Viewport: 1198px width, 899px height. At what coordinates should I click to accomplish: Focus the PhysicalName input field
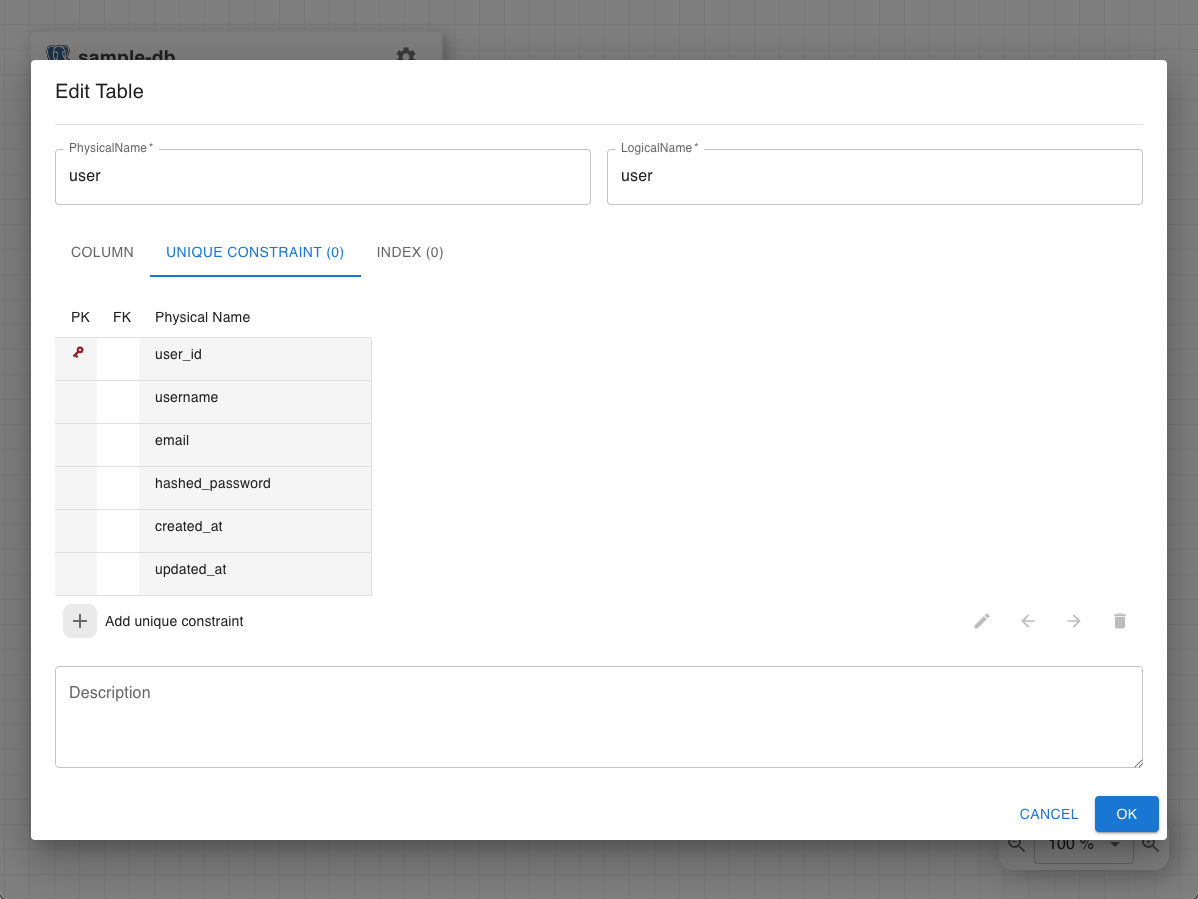[322, 176]
